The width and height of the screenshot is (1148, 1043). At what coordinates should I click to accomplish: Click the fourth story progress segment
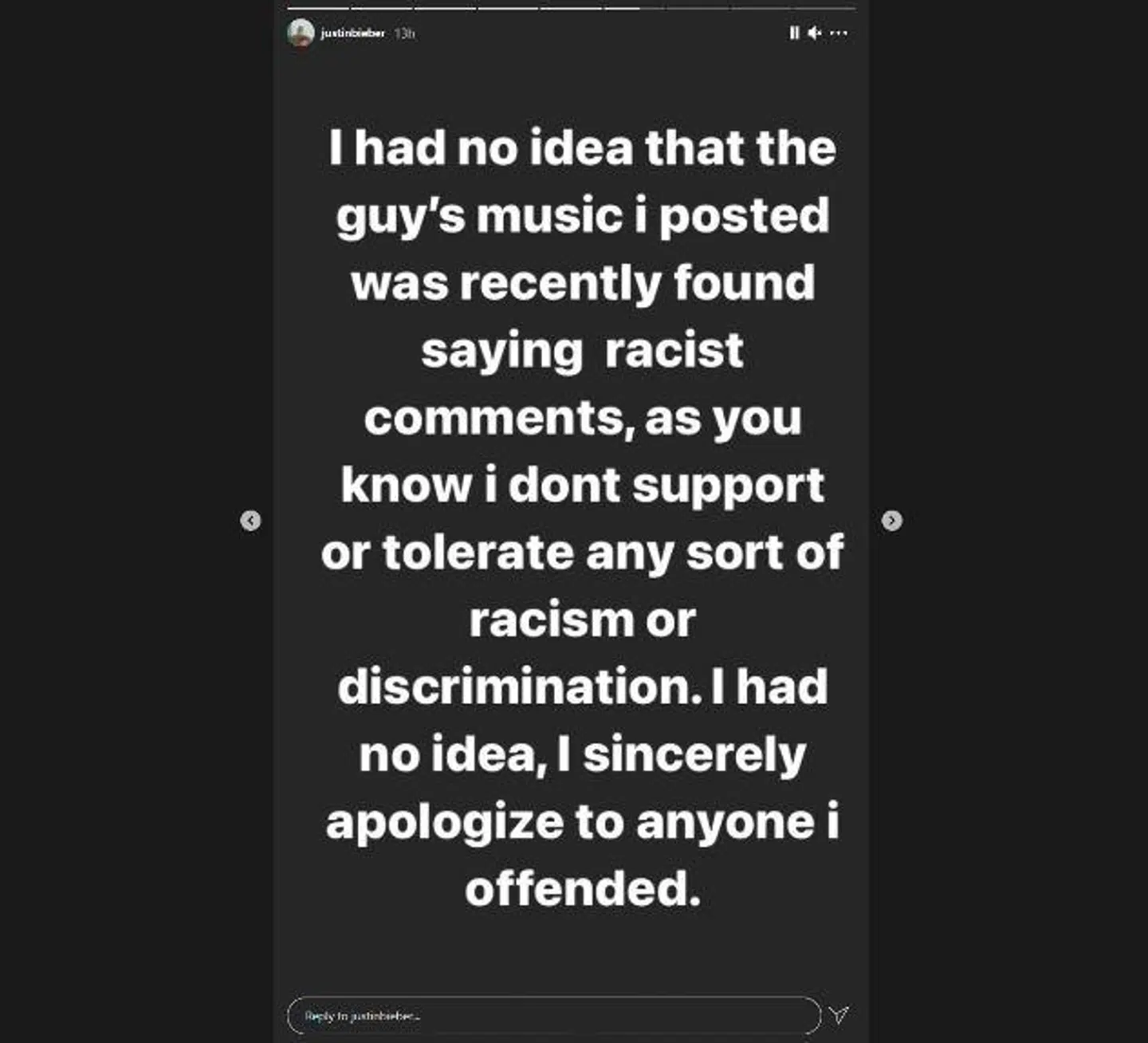click(508, 8)
